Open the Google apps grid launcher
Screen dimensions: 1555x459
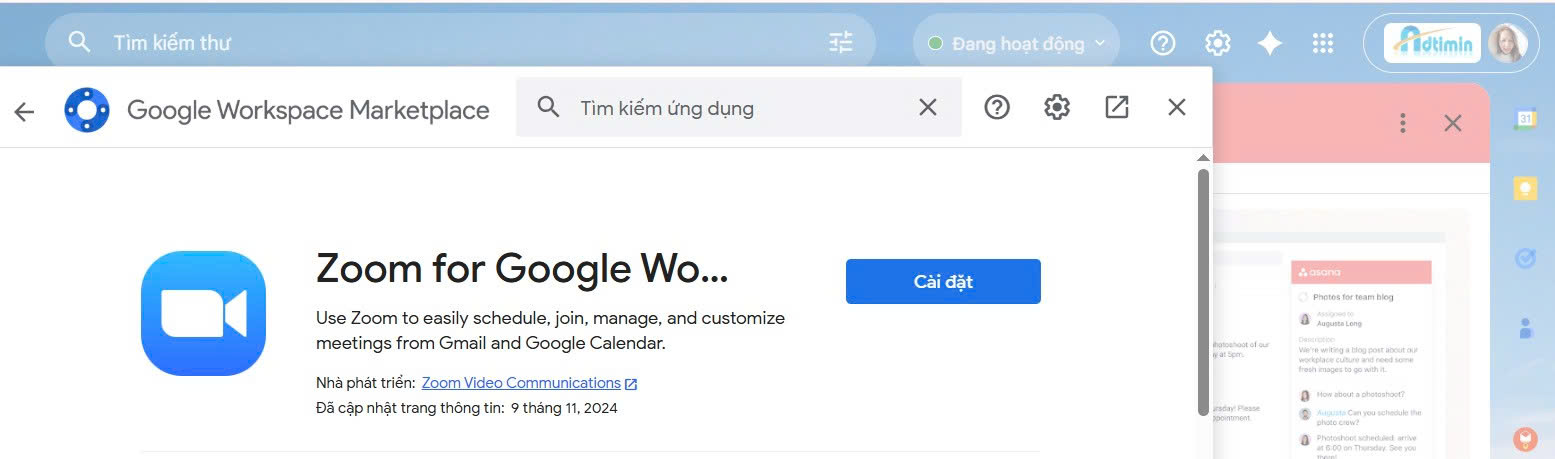(x=1323, y=44)
